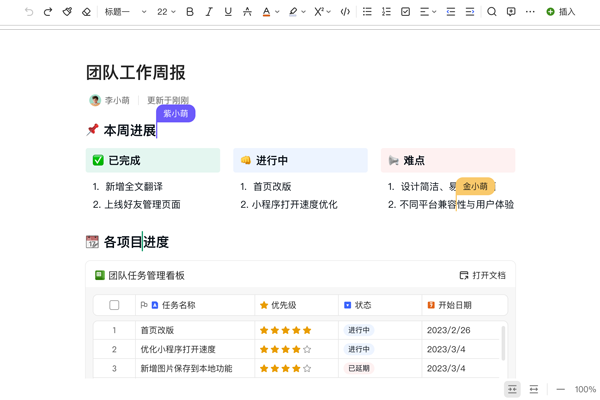Open the 插入 insert menu
Viewport: 600px width, 400px height.
click(560, 12)
